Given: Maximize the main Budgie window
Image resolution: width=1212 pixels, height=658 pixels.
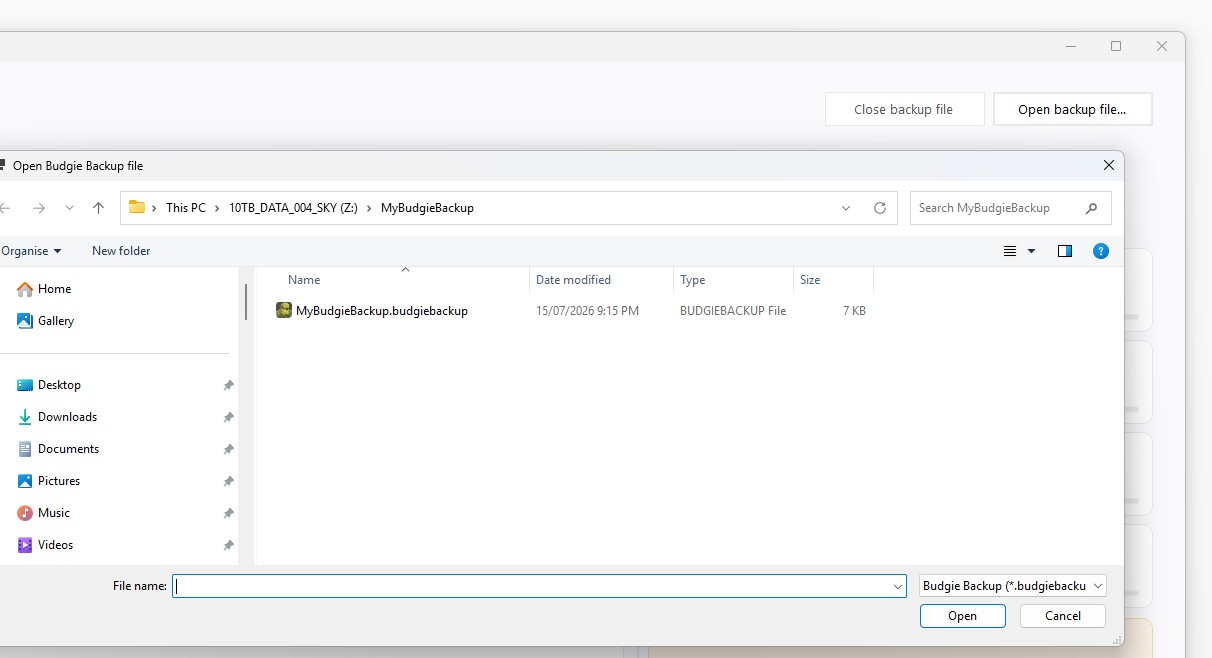Looking at the screenshot, I should click(1116, 46).
